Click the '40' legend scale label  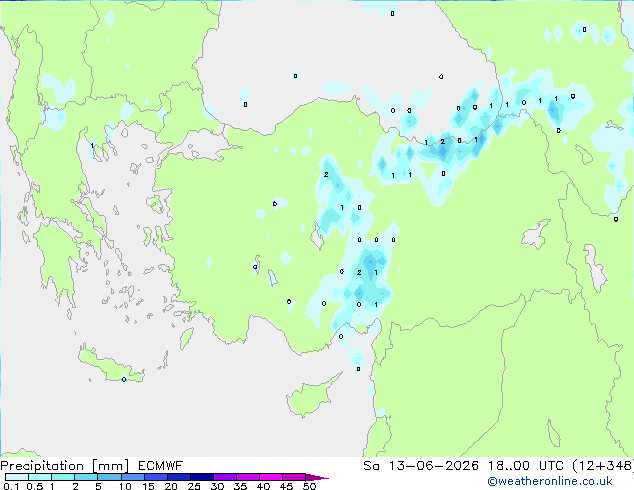[263, 486]
